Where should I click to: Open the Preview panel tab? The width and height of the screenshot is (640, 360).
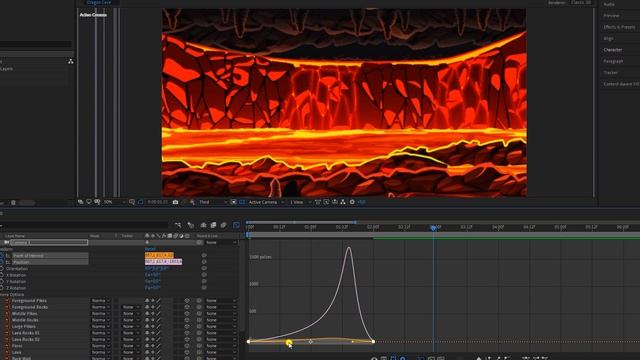(611, 16)
